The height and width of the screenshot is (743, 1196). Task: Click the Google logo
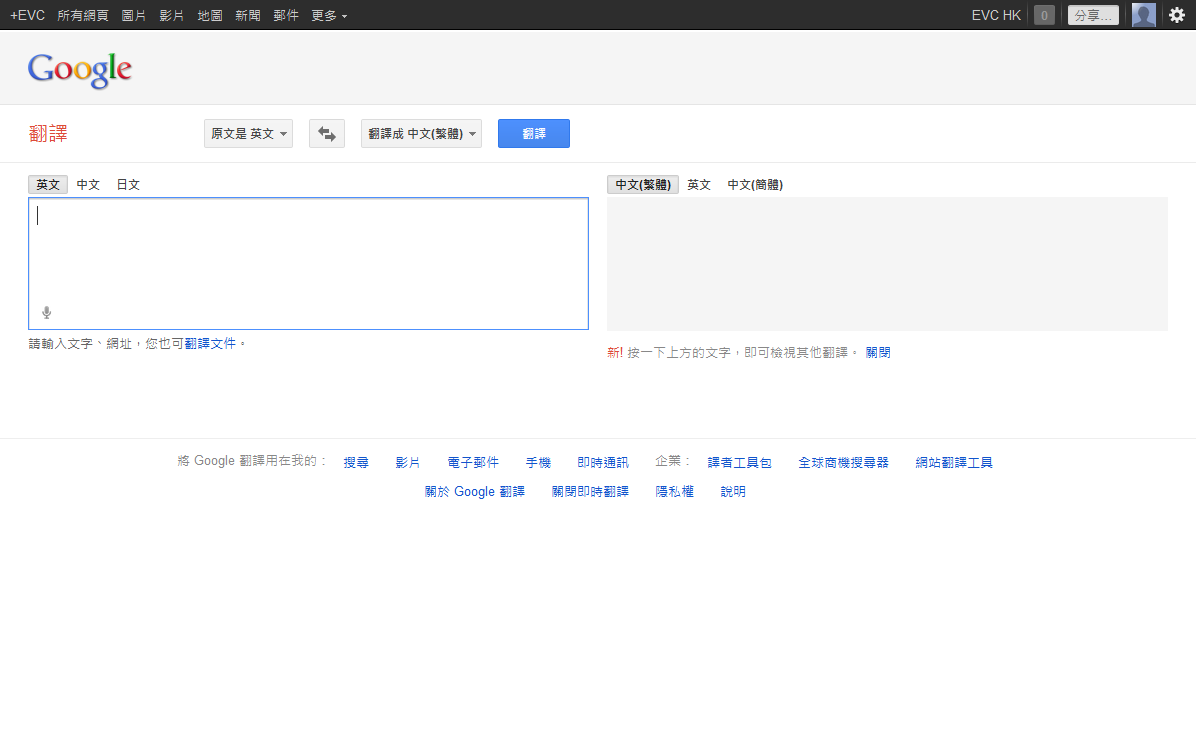79,70
